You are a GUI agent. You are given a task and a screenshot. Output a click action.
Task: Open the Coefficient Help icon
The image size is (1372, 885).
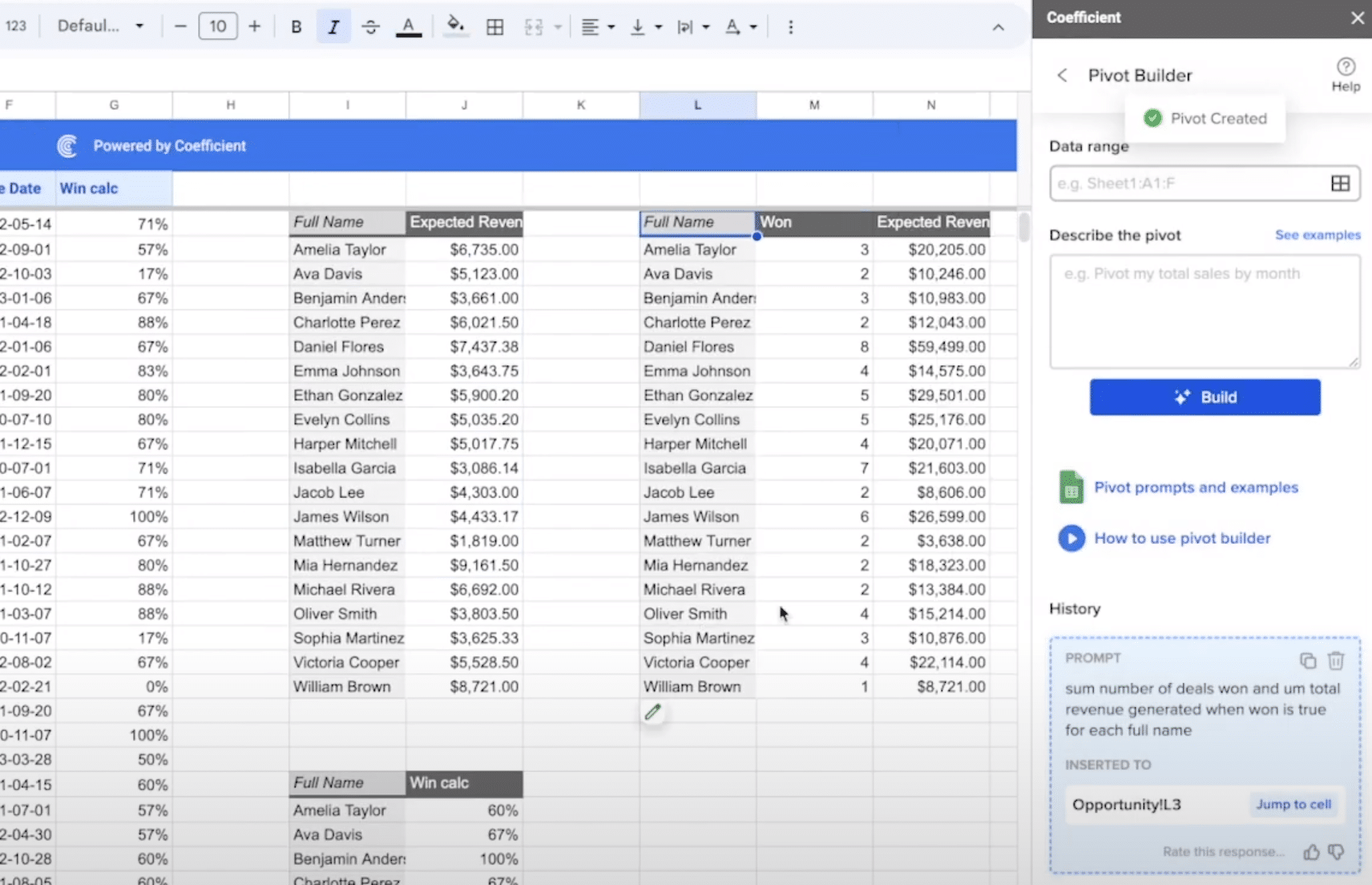point(1346,74)
